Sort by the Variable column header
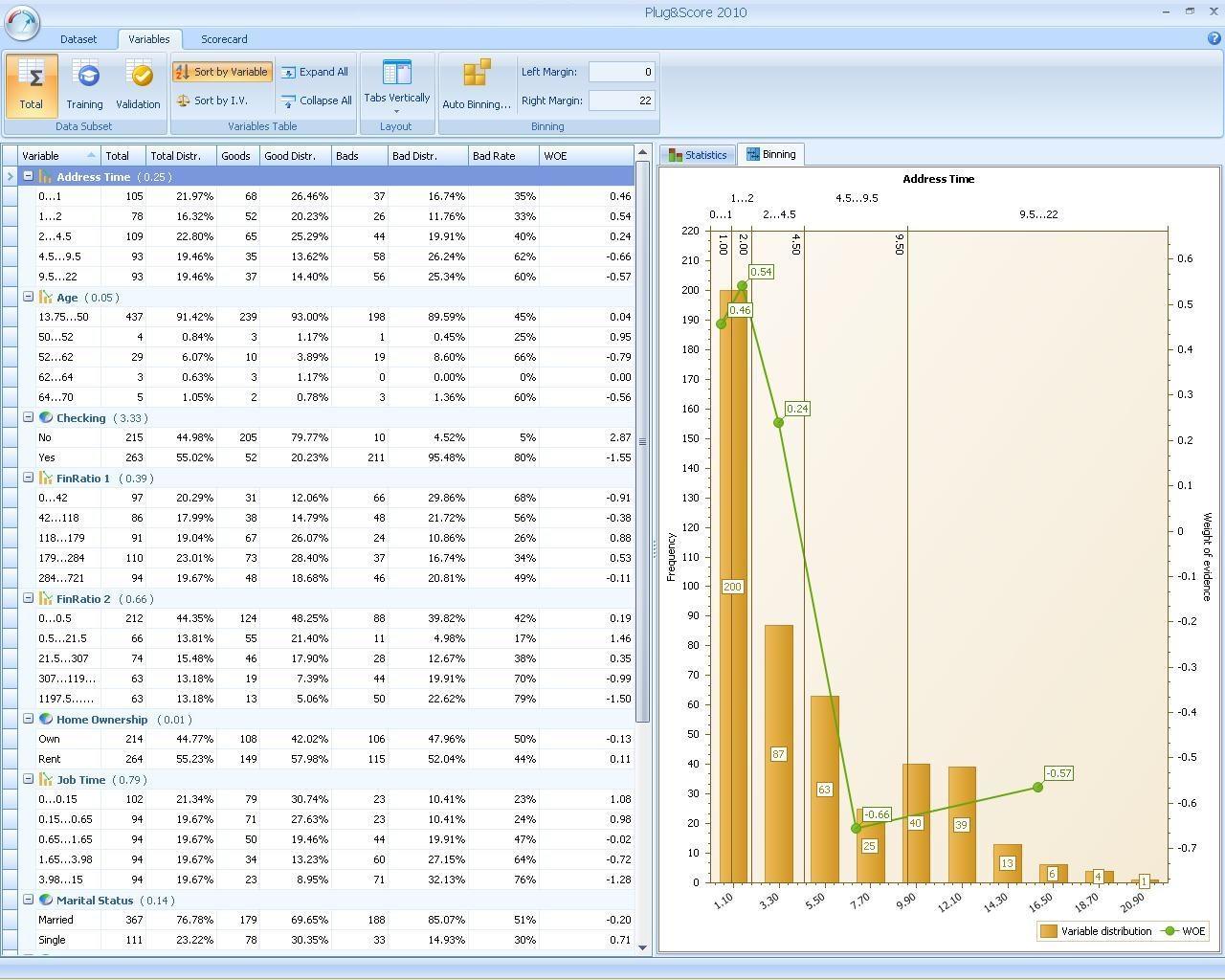The height and width of the screenshot is (980, 1225). 59,155
